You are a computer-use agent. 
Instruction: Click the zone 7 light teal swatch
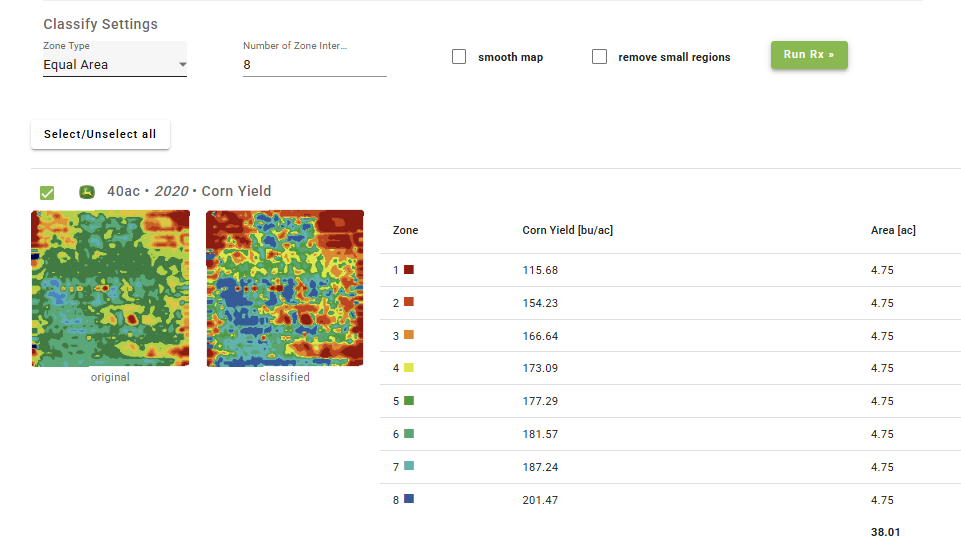point(409,466)
